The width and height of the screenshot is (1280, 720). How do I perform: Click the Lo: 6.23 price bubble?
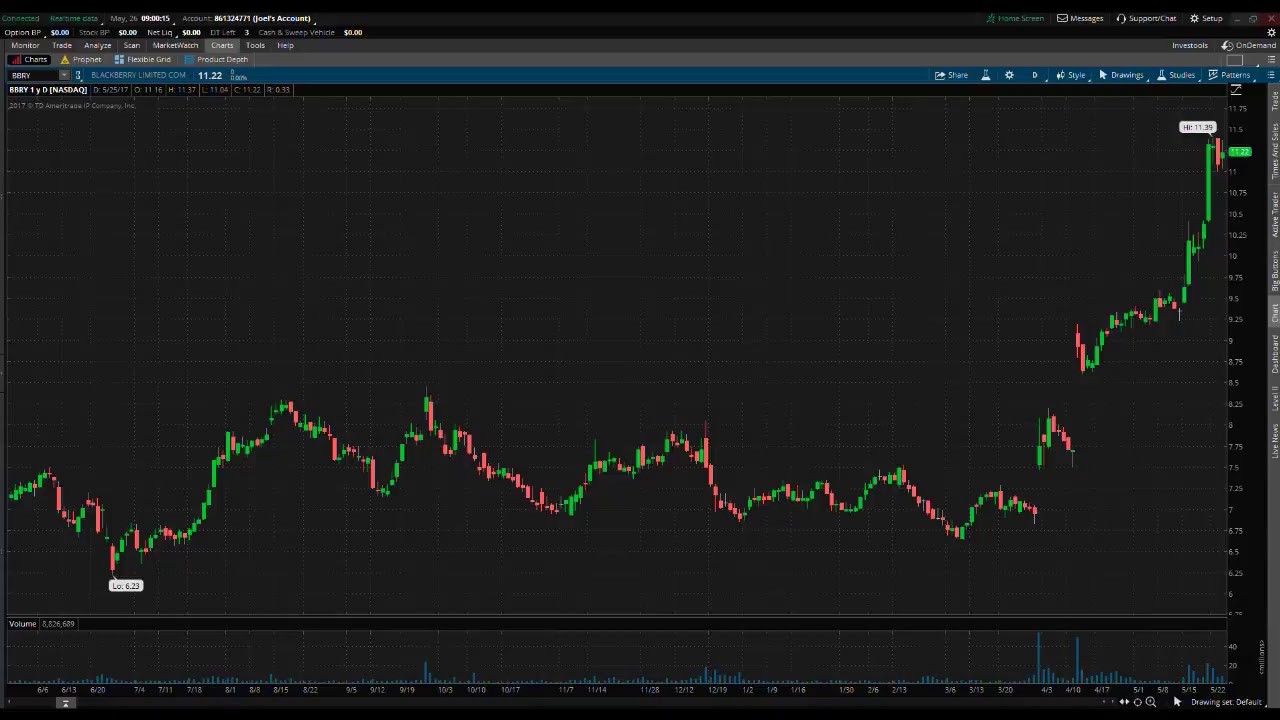pyautogui.click(x=126, y=586)
